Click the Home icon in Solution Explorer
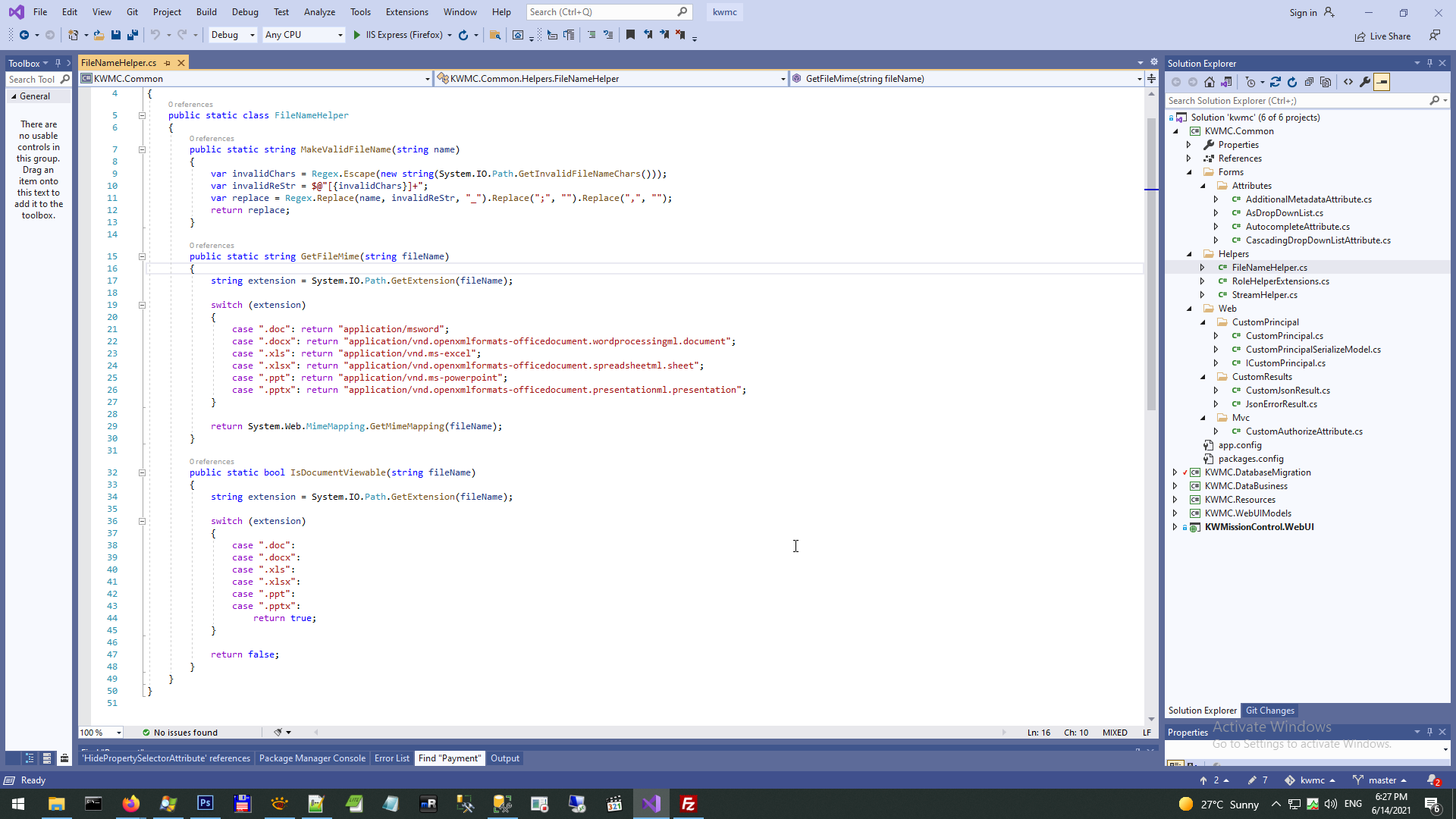Image resolution: width=1456 pixels, height=819 pixels. click(x=1210, y=82)
